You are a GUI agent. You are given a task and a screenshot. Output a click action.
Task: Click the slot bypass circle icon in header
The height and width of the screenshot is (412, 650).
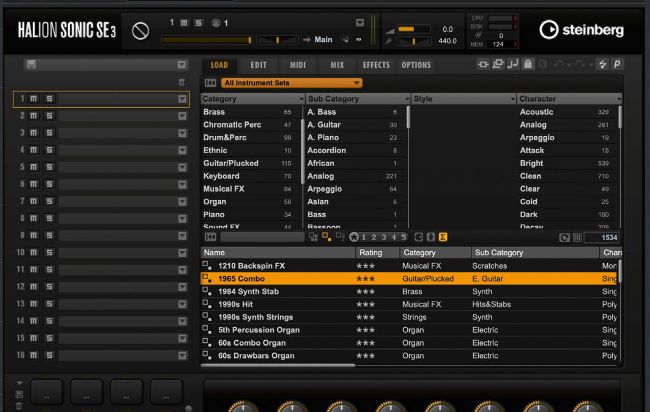[x=140, y=31]
